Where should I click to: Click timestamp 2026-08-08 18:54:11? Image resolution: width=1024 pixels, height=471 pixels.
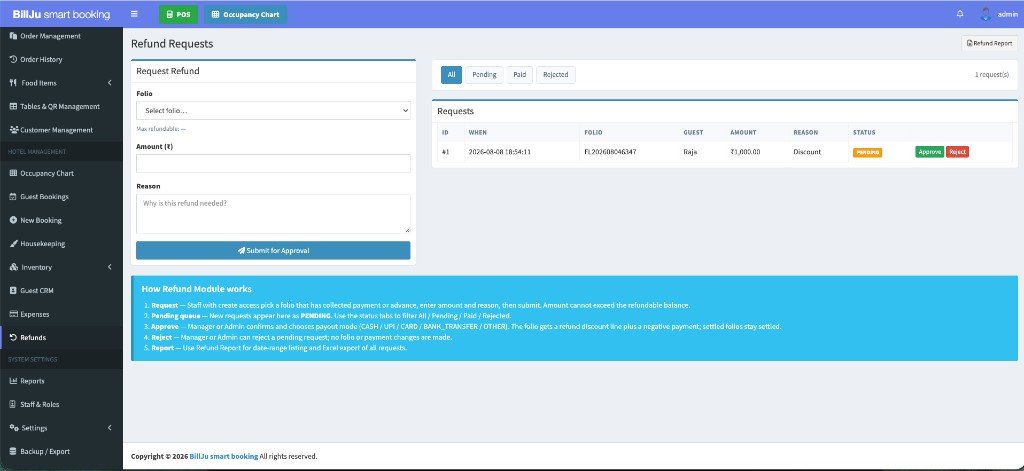point(499,152)
